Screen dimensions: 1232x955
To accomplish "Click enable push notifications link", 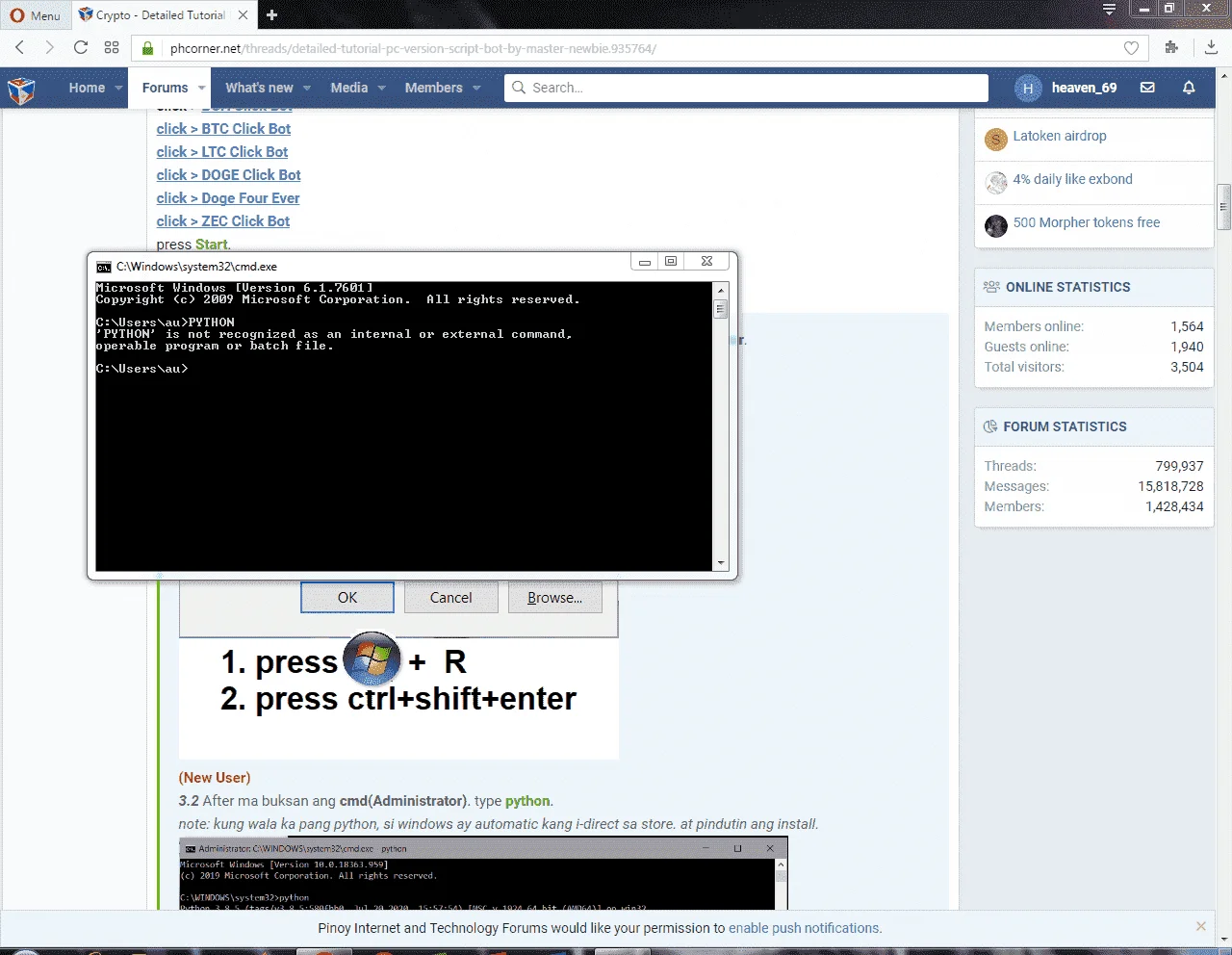I will tap(804, 928).
